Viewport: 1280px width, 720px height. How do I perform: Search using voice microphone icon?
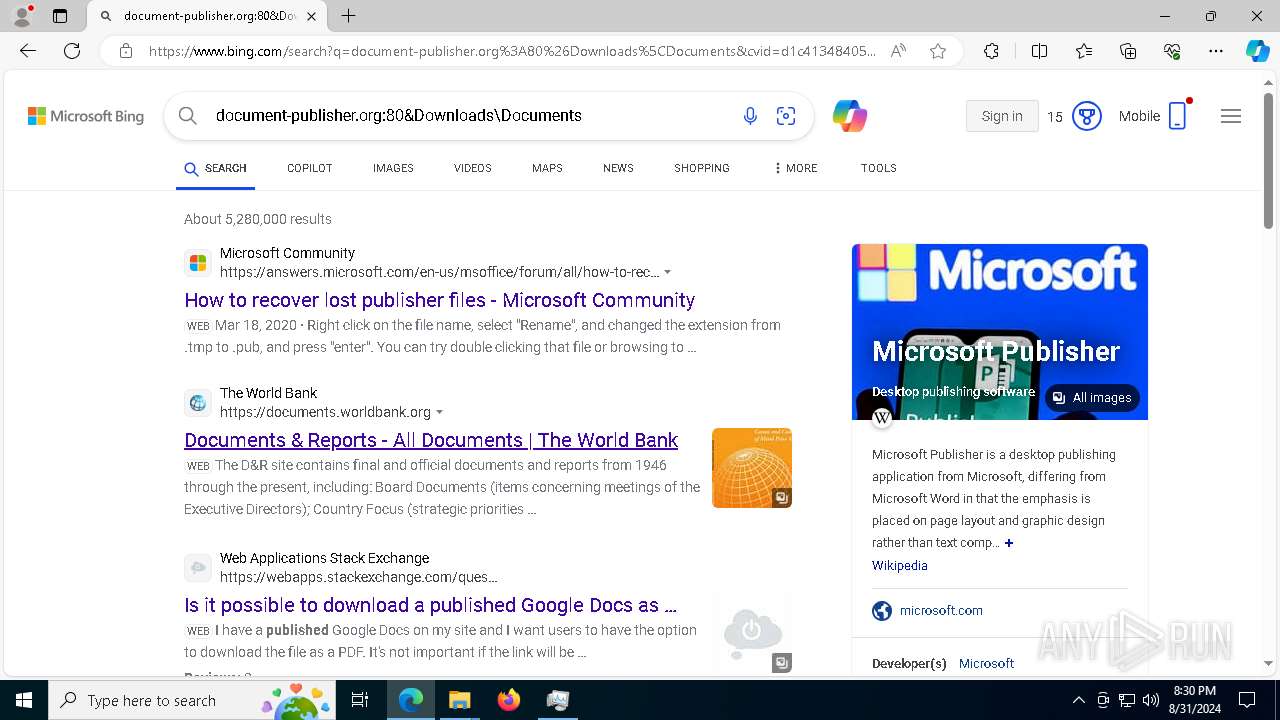tap(750, 116)
